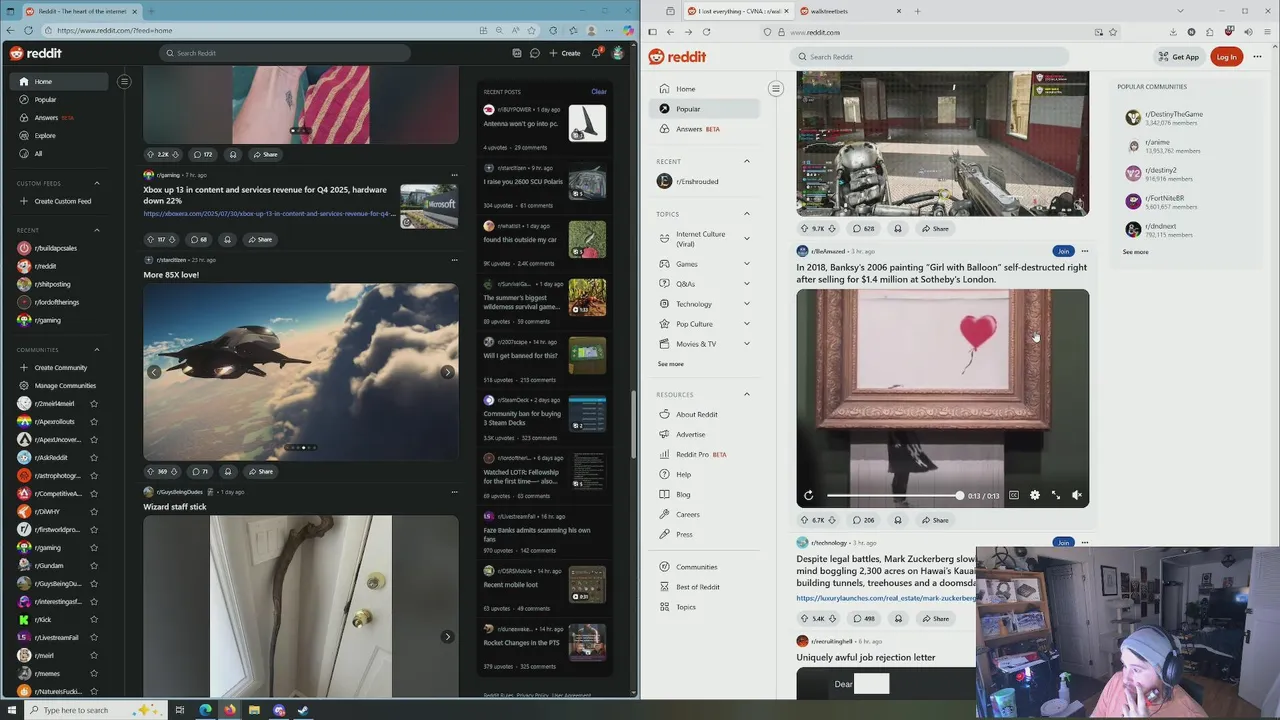Collapse the Resources section in light Reddit
This screenshot has width=1280, height=720.
[746, 394]
